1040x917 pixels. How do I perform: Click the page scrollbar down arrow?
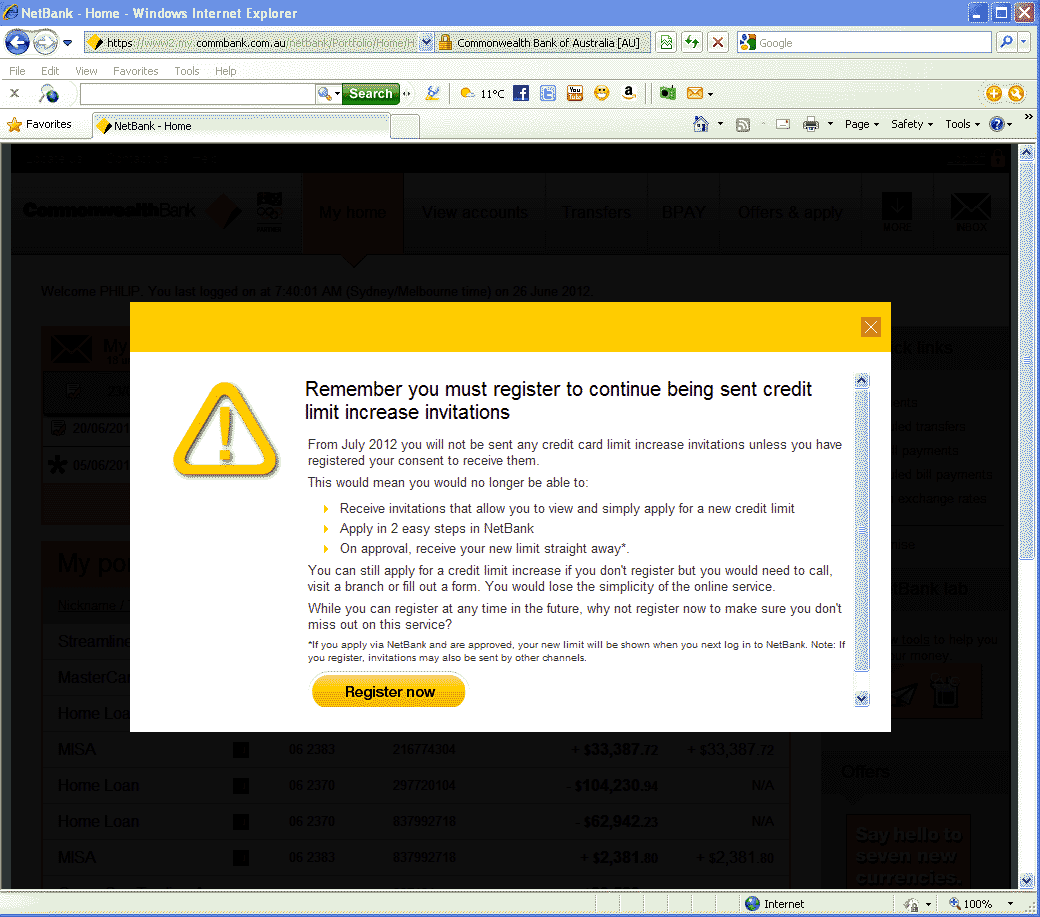[1026, 881]
